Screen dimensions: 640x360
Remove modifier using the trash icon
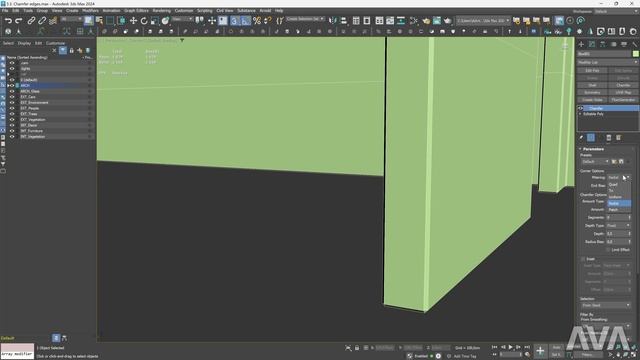609,138
